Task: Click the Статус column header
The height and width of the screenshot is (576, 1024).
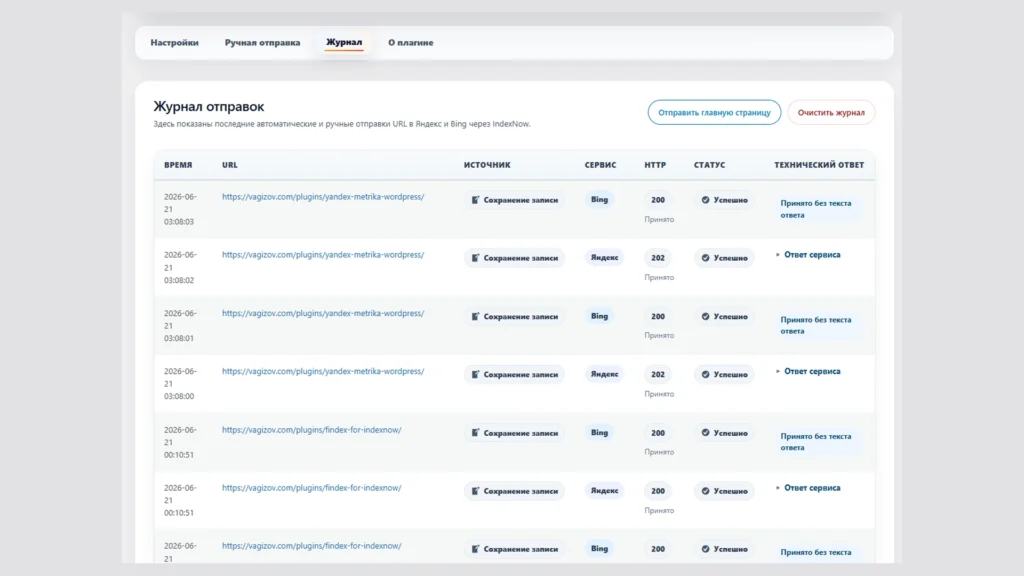Action: [x=709, y=165]
